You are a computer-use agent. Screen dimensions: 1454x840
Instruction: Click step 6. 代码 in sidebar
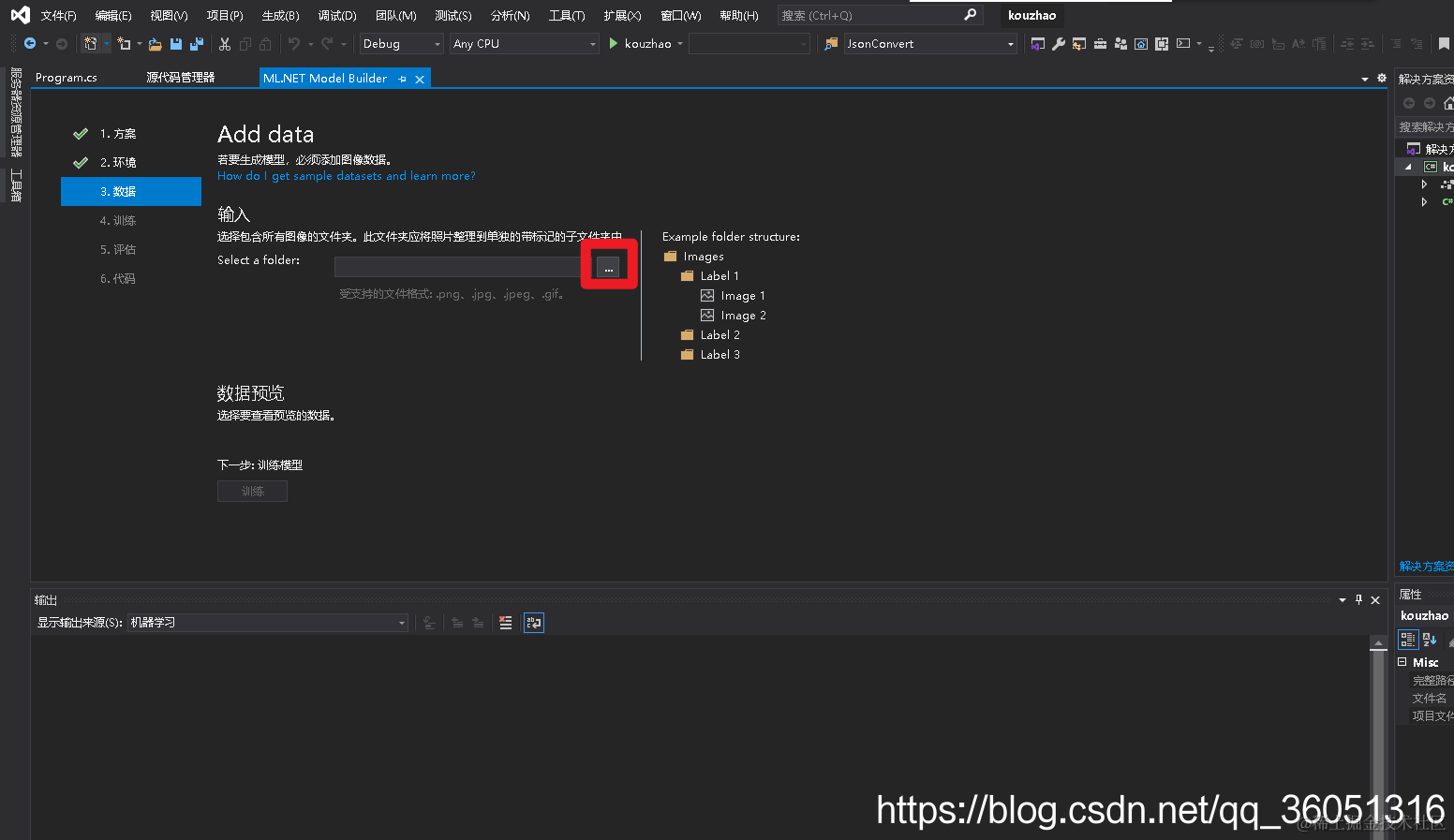118,279
